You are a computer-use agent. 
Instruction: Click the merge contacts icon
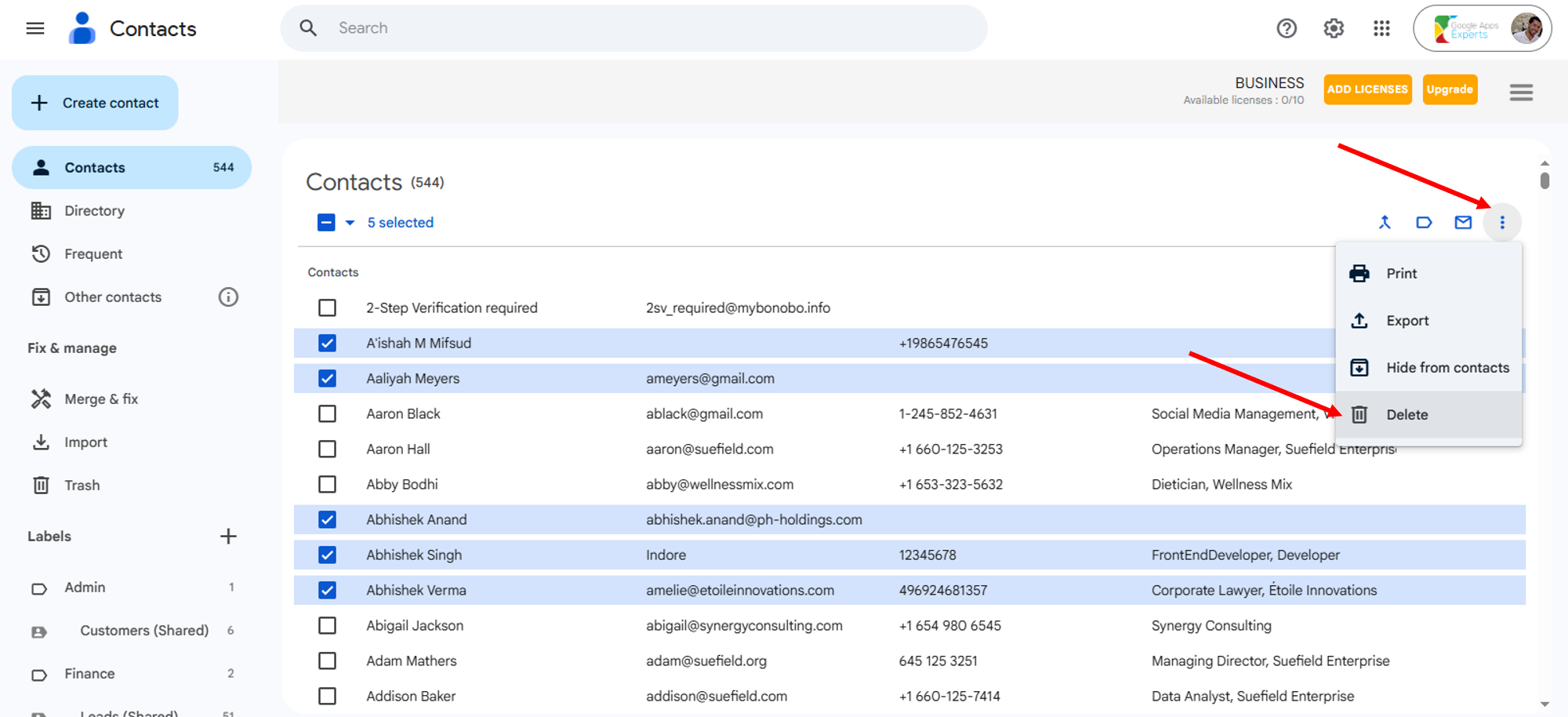point(1385,223)
